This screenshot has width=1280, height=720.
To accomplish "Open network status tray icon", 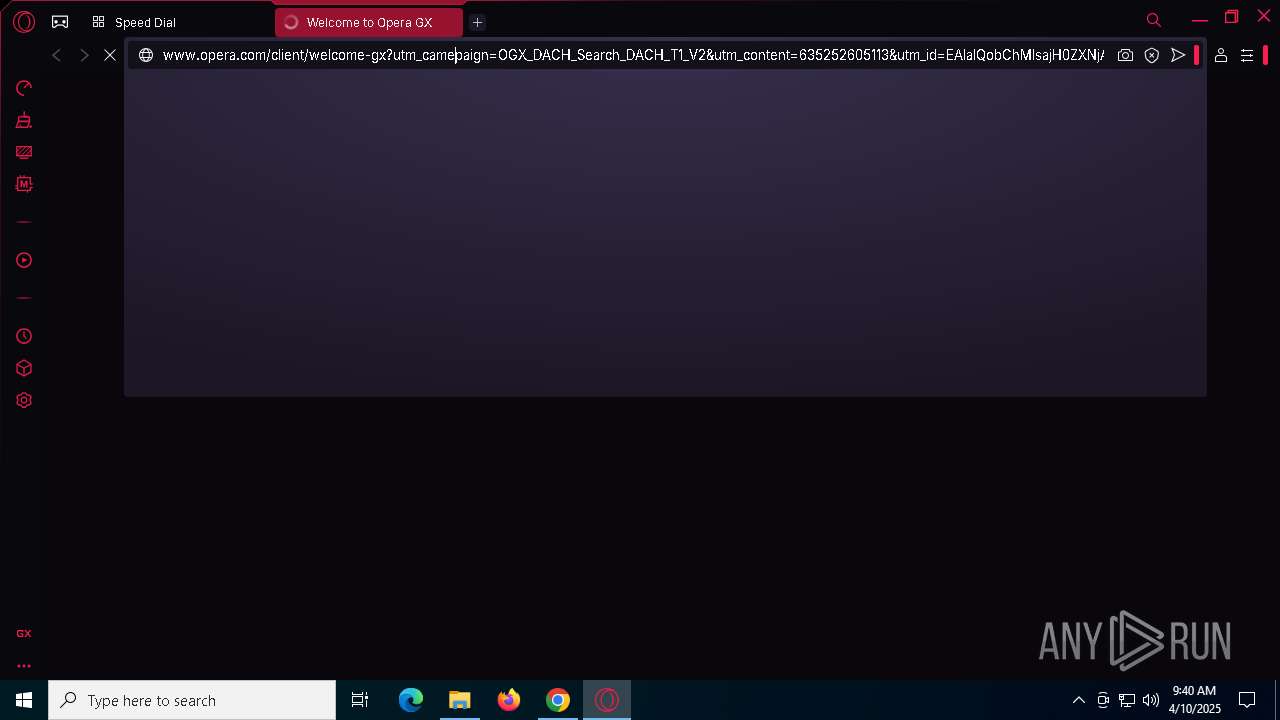I will point(1127,700).
